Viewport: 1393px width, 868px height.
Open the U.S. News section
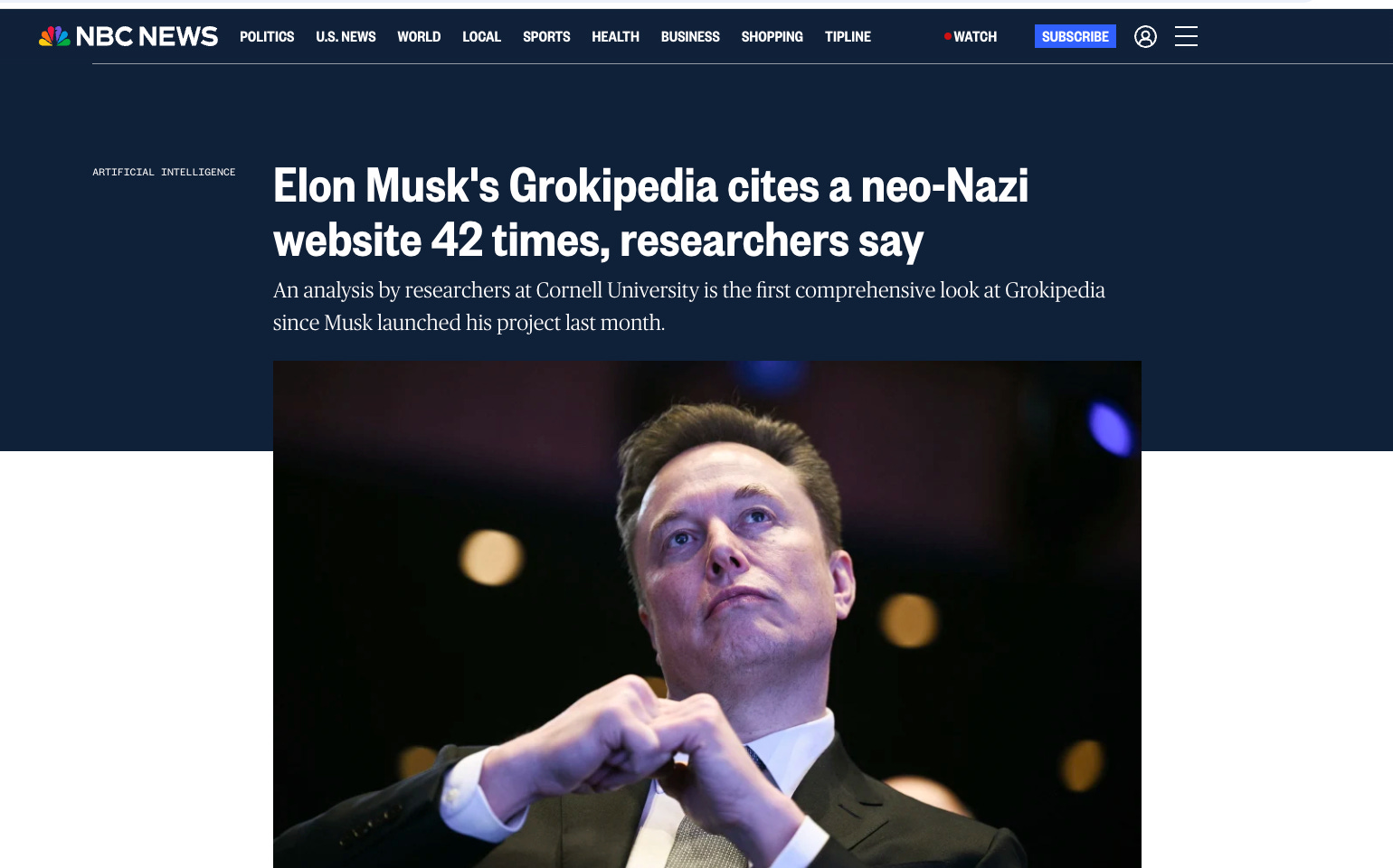(346, 36)
